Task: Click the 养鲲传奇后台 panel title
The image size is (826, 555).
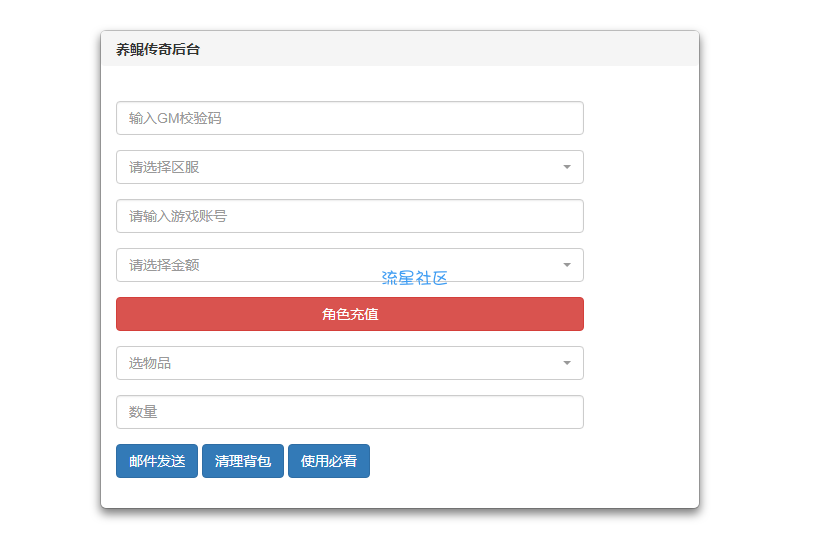Action: click(158, 49)
